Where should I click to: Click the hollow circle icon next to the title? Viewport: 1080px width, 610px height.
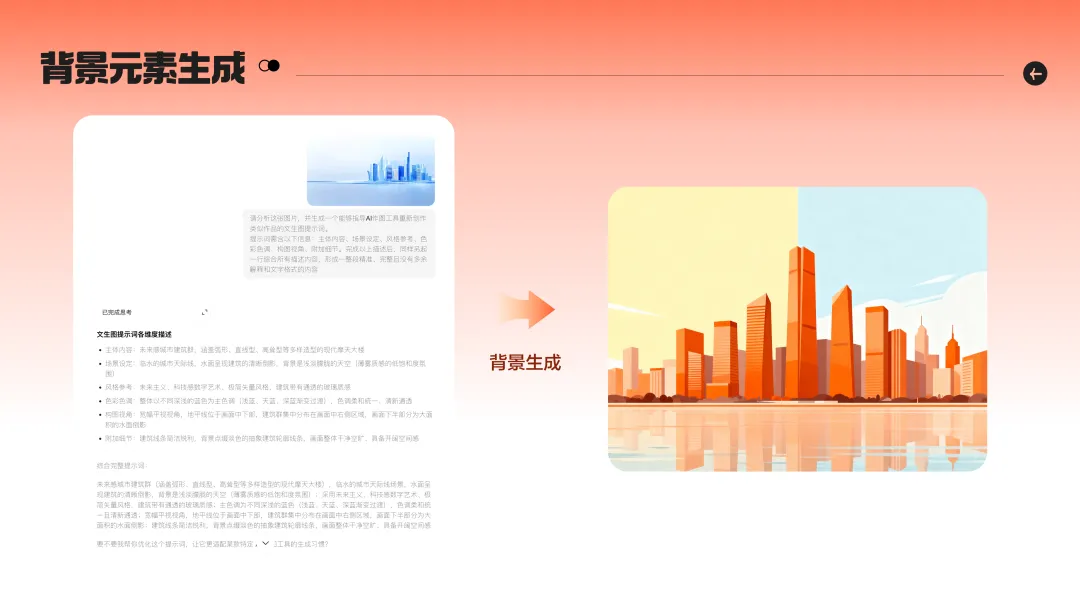point(264,66)
